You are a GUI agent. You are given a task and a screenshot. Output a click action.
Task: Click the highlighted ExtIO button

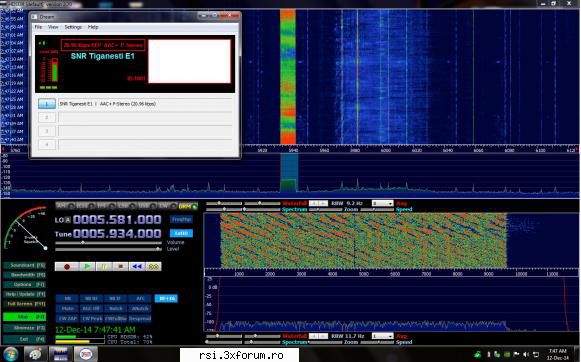pyautogui.click(x=181, y=233)
